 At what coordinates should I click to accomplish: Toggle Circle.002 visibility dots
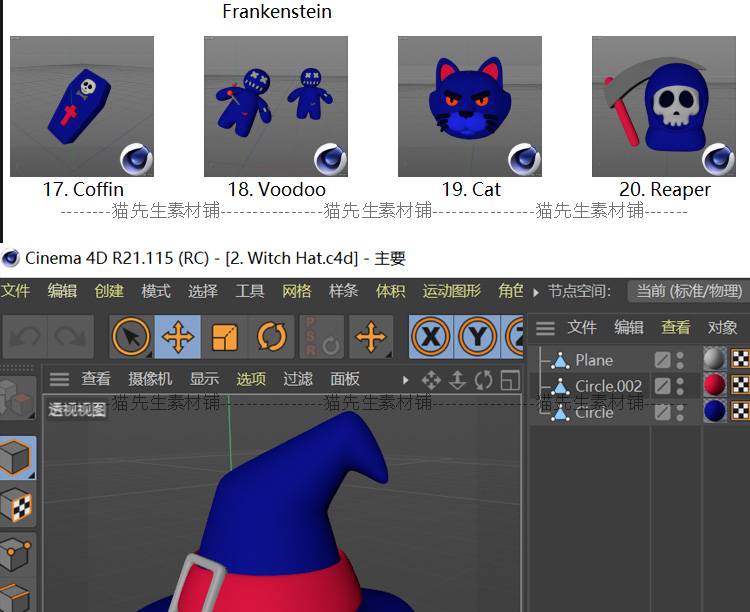pyautogui.click(x=680, y=386)
